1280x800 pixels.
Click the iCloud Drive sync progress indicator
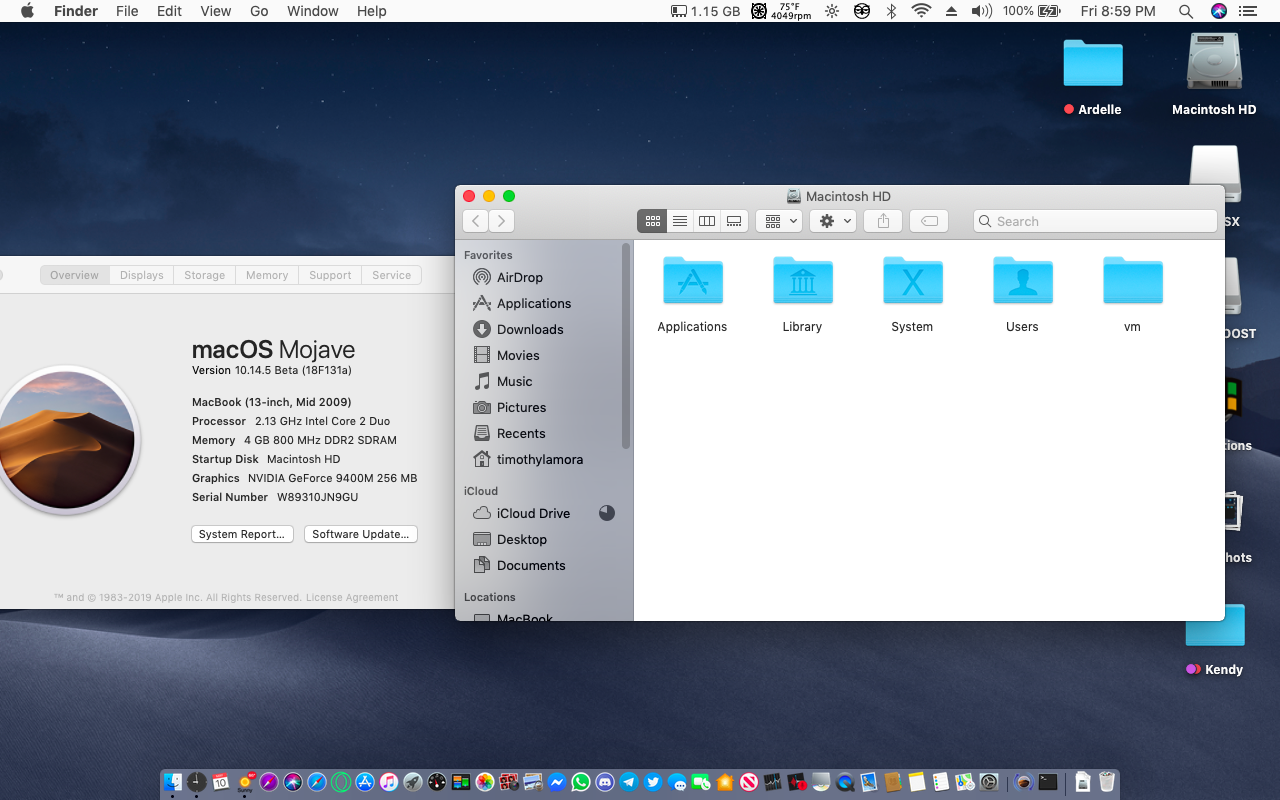point(607,513)
